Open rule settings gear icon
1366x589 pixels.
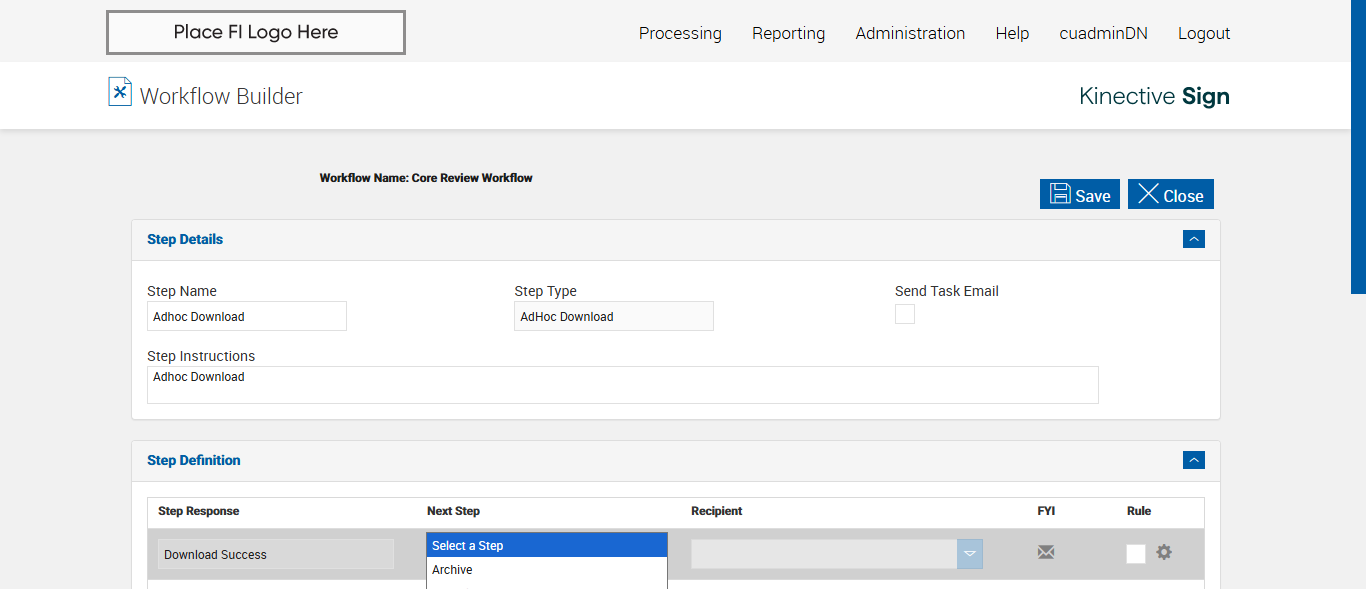pos(1164,552)
